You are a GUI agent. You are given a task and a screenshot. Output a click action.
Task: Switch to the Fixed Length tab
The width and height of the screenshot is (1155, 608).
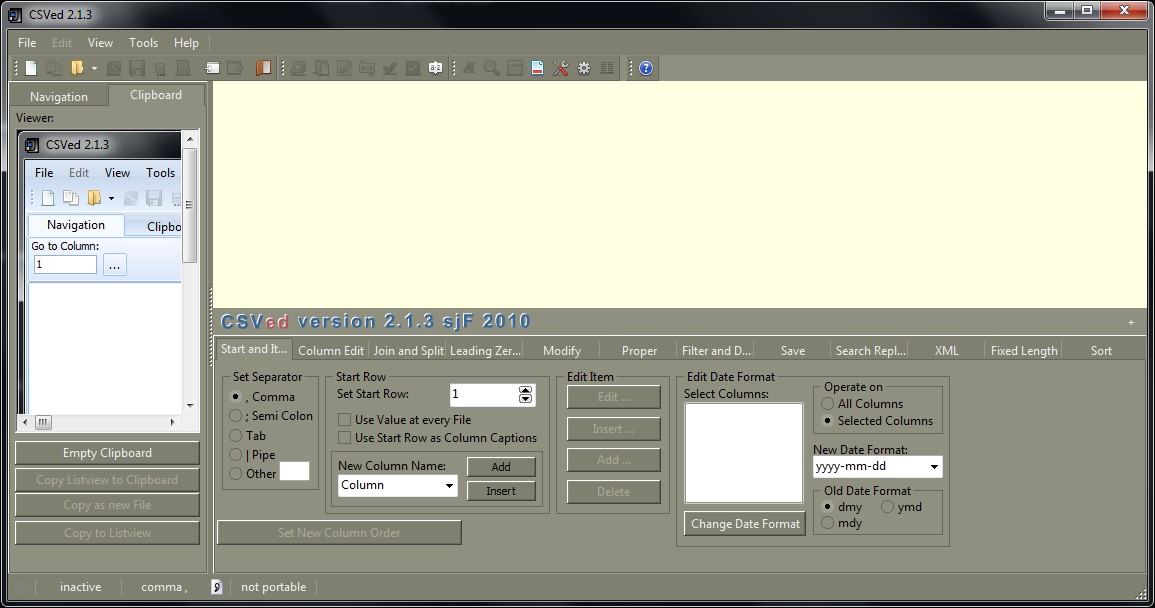pos(1024,351)
